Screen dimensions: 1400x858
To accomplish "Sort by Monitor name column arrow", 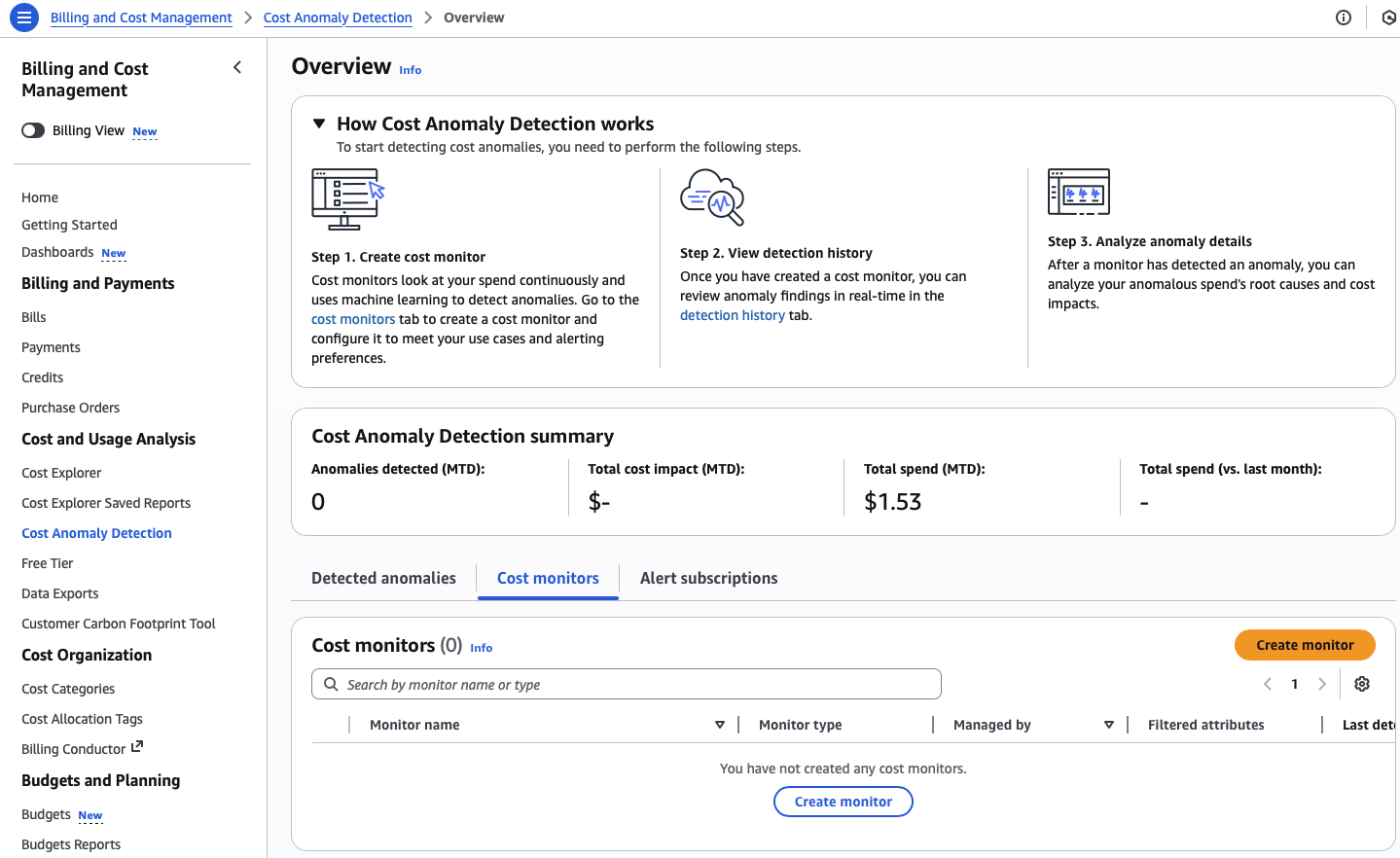I will point(720,725).
